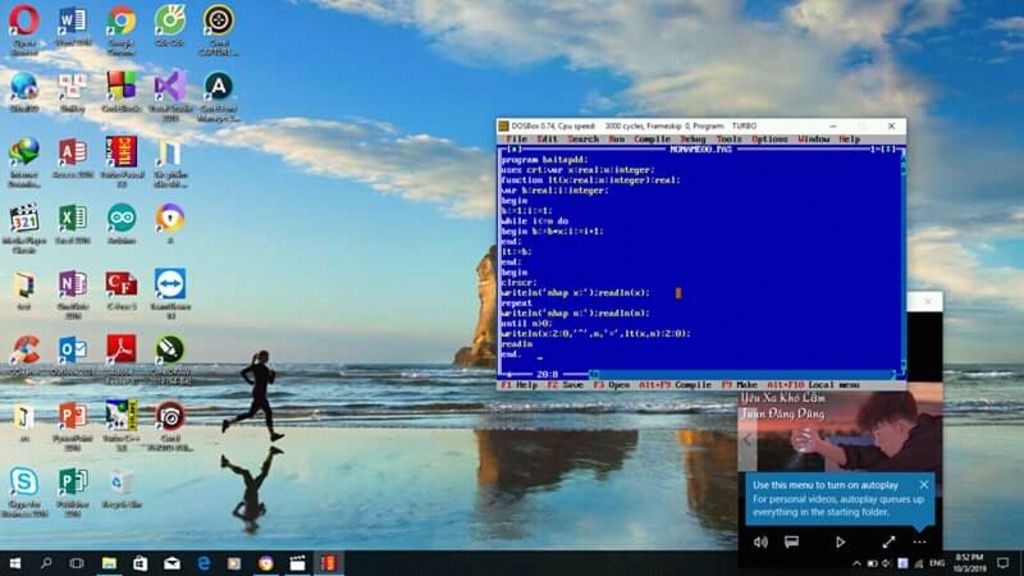Launch the Word desktop shortcut
Image resolution: width=1024 pixels, height=576 pixels.
point(72,21)
